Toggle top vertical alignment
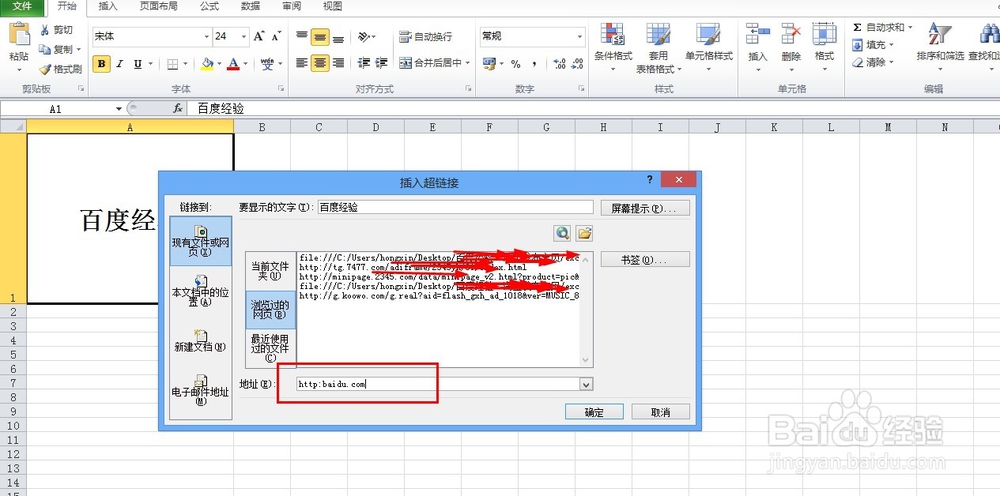This screenshot has height=496, width=1000. (302, 37)
